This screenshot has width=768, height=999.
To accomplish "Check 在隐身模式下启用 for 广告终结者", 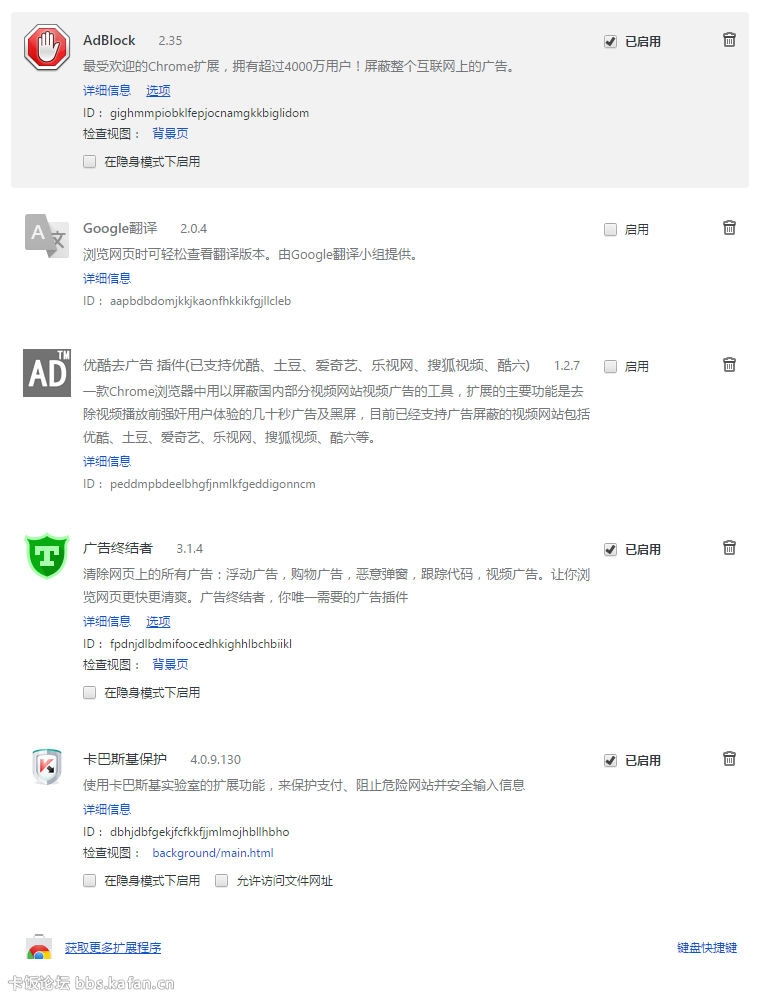I will click(x=89, y=693).
